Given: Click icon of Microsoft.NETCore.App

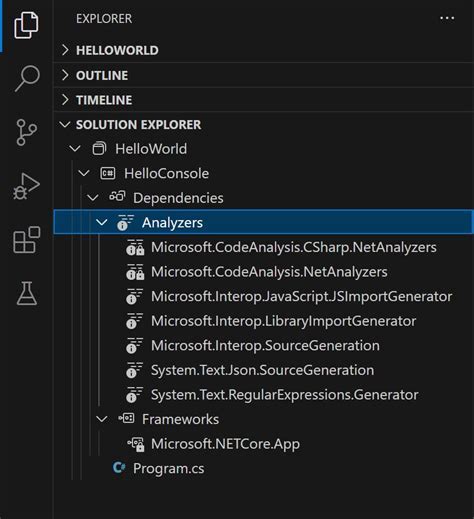Looking at the screenshot, I should [136, 444].
